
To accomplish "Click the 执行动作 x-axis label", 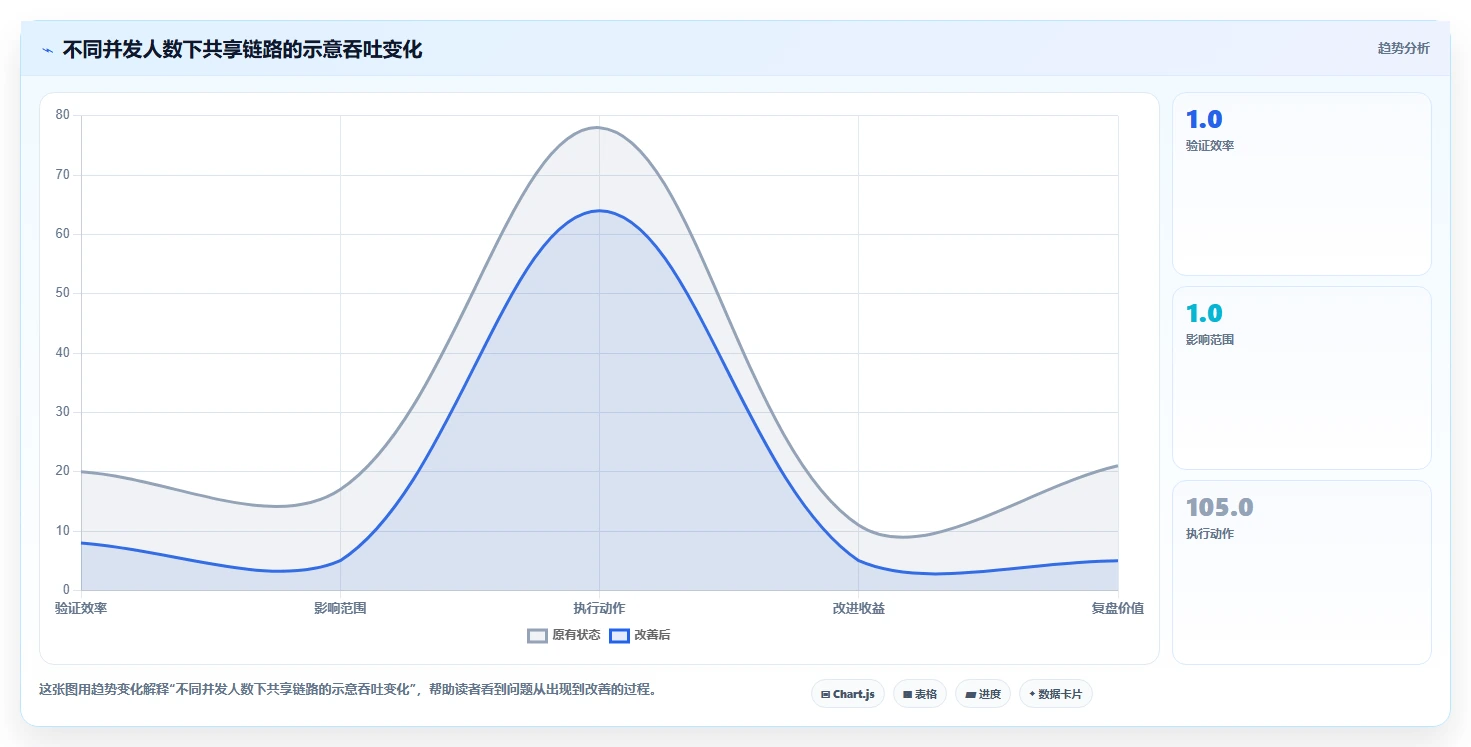I will 599,608.
